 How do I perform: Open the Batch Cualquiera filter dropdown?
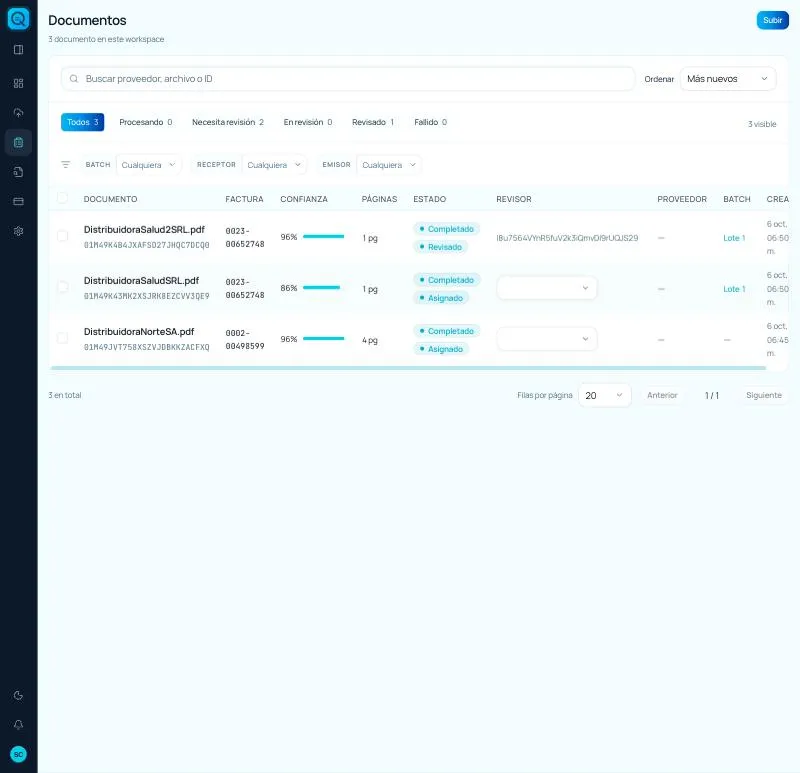tap(148, 165)
